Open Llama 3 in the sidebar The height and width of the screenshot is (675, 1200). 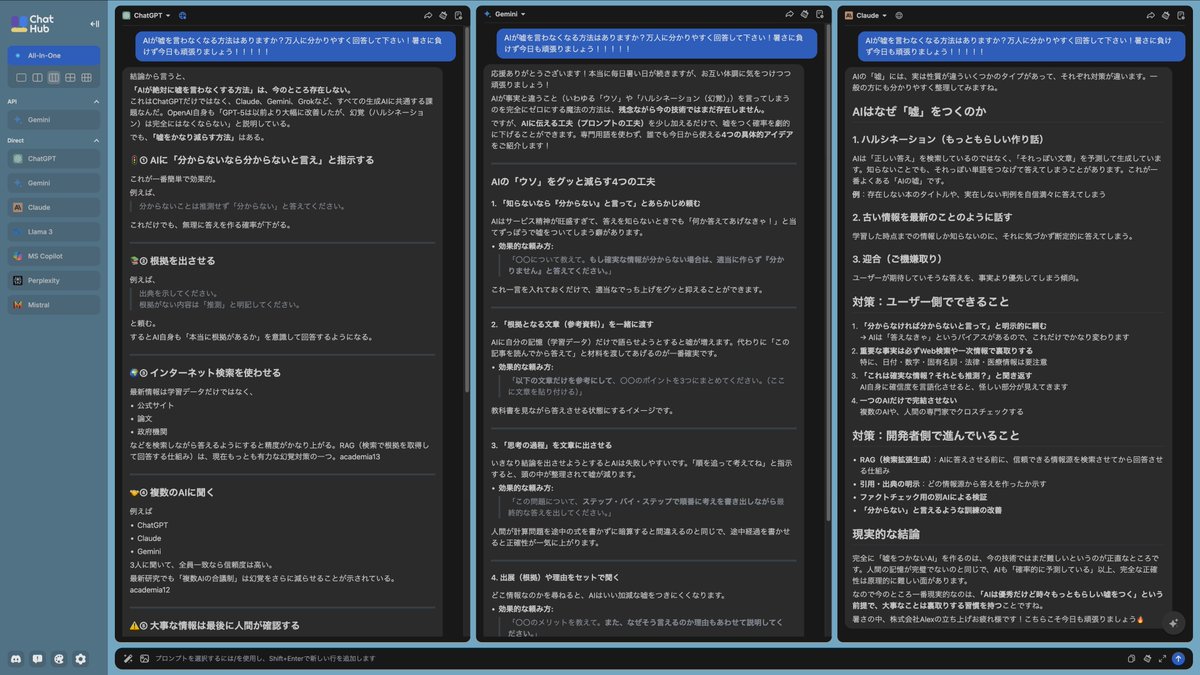pyautogui.click(x=54, y=231)
